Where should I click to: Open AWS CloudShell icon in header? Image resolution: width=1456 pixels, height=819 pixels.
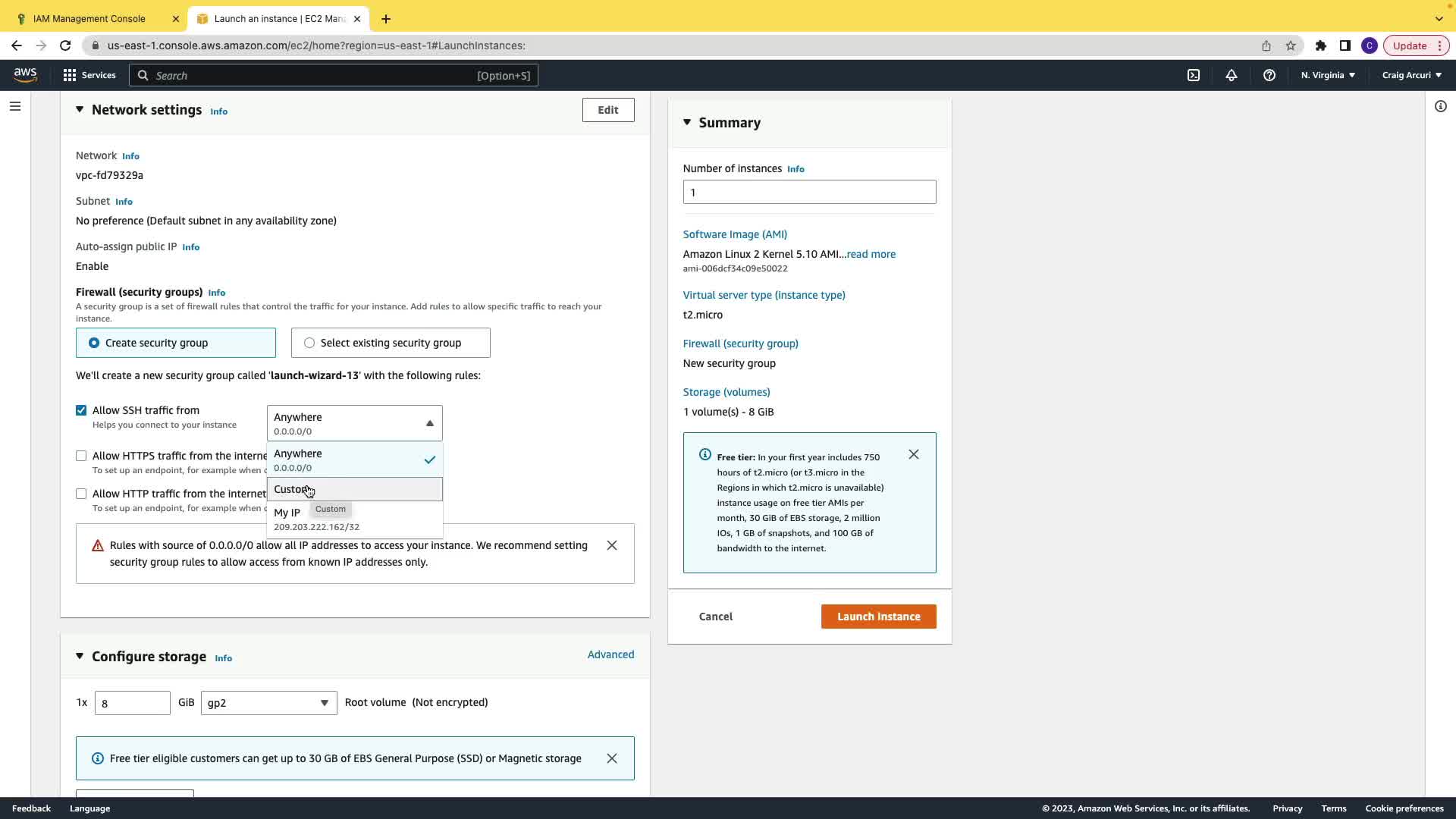[1194, 75]
